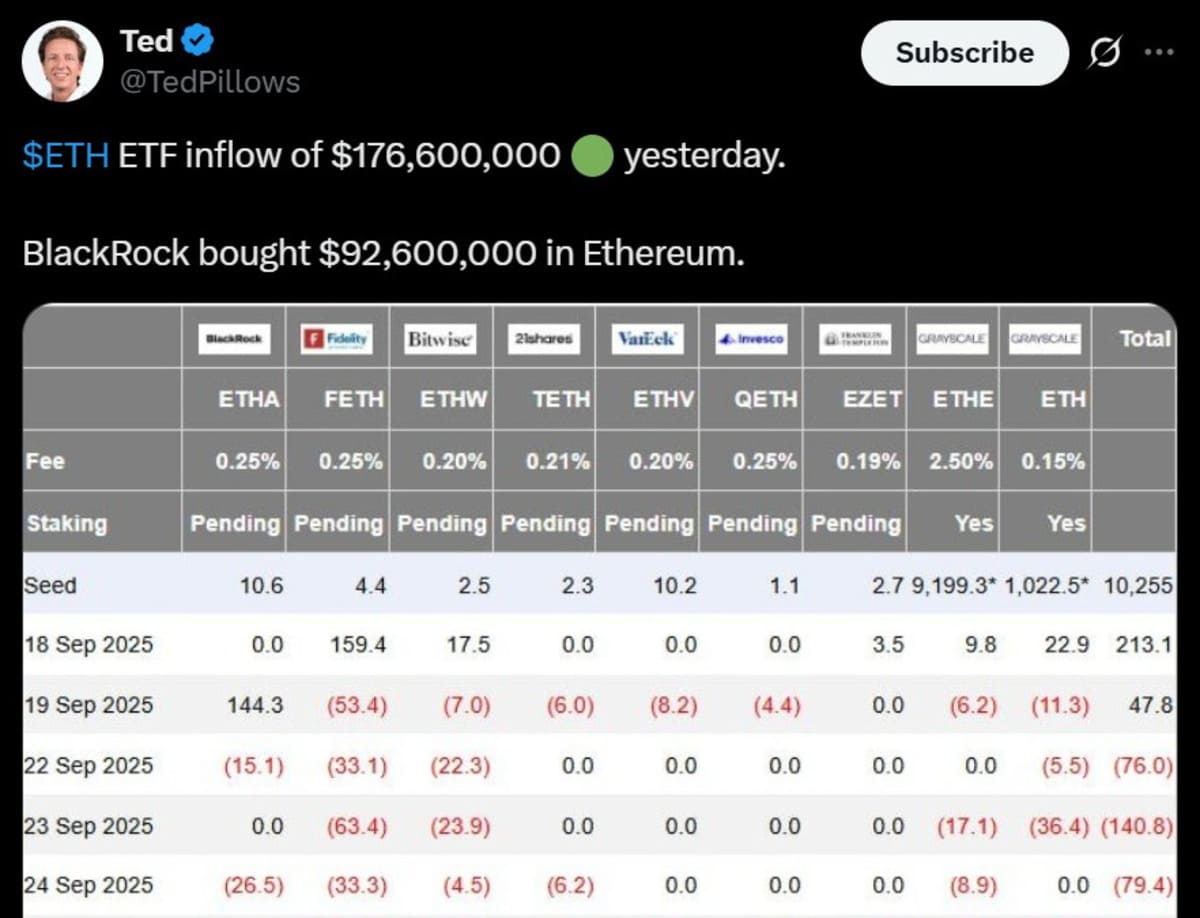Click the 21shares logo in table header
Screen dimensions: 1200x918
coord(544,339)
